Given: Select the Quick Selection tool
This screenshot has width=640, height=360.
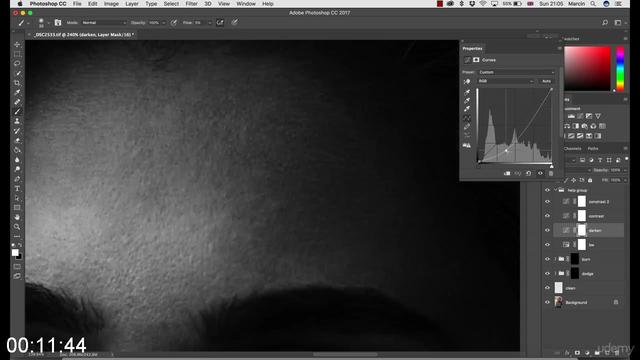Looking at the screenshot, I should 17,73.
